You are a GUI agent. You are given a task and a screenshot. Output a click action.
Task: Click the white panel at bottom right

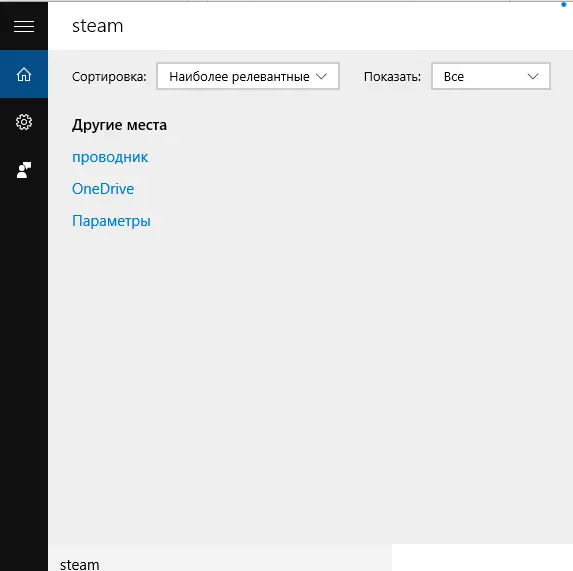[x=482, y=557]
